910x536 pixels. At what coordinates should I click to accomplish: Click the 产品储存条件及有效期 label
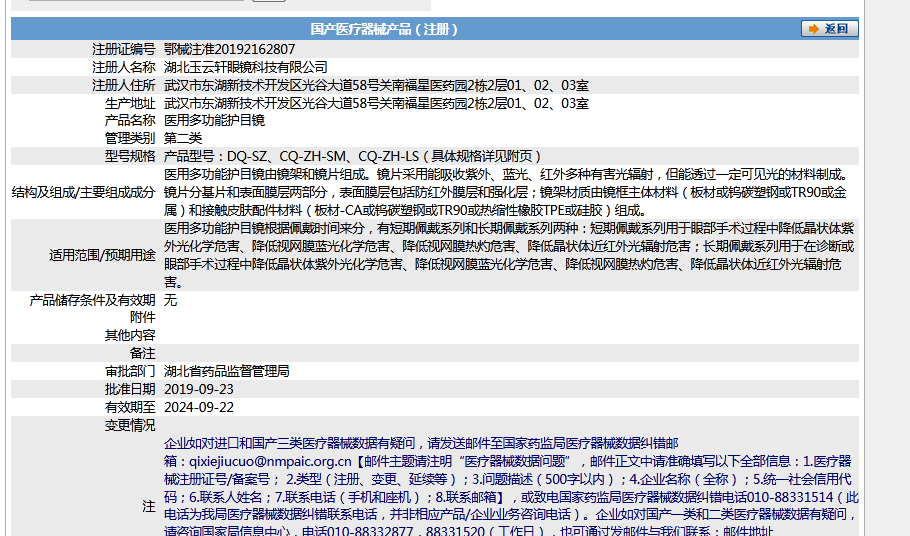pyautogui.click(x=92, y=300)
